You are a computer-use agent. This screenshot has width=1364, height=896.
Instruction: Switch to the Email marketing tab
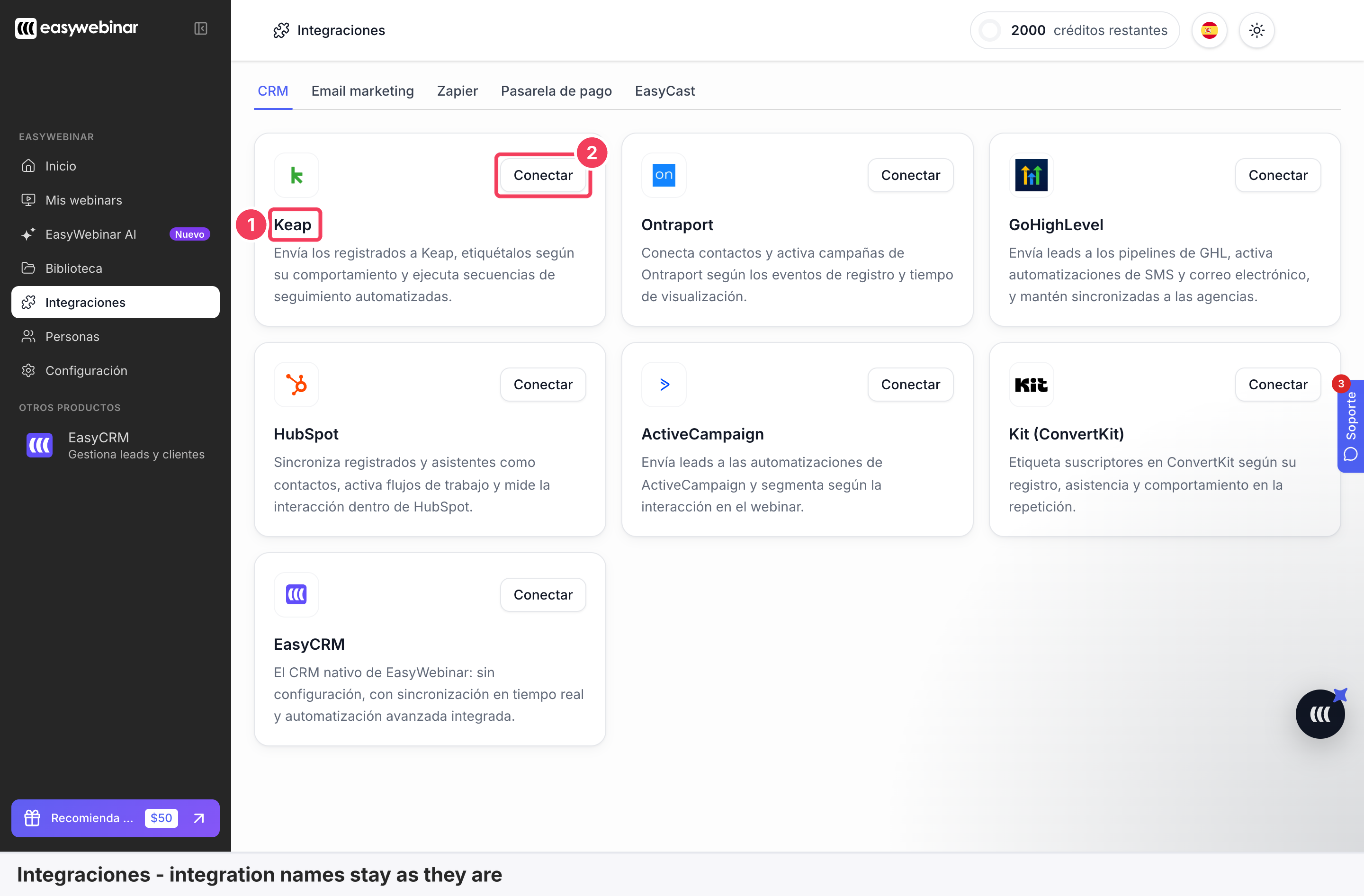[x=362, y=91]
